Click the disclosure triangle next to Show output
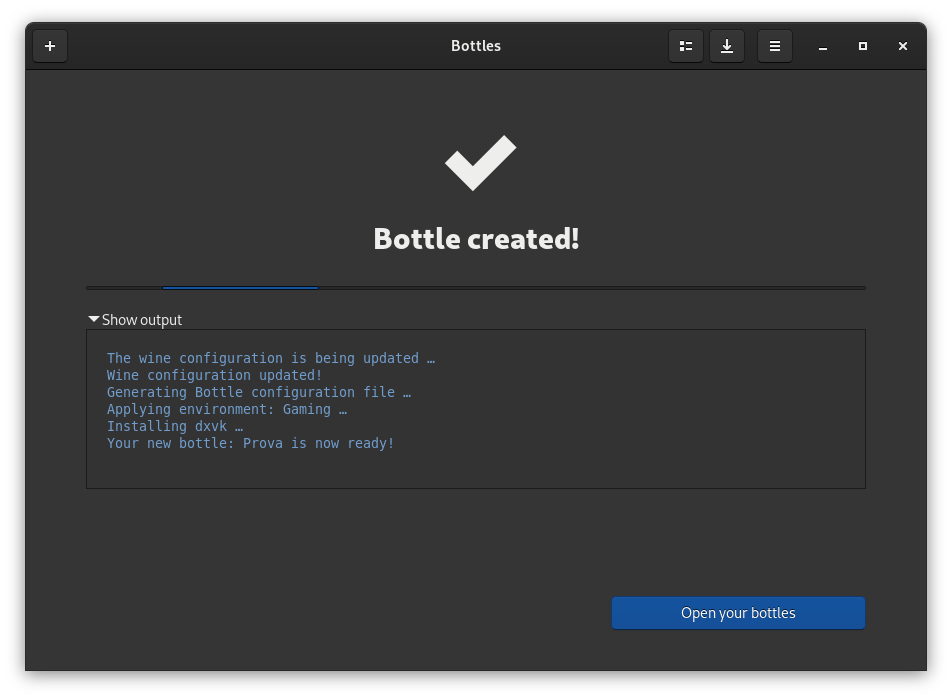Image resolution: width=952 pixels, height=699 pixels. click(x=93, y=319)
